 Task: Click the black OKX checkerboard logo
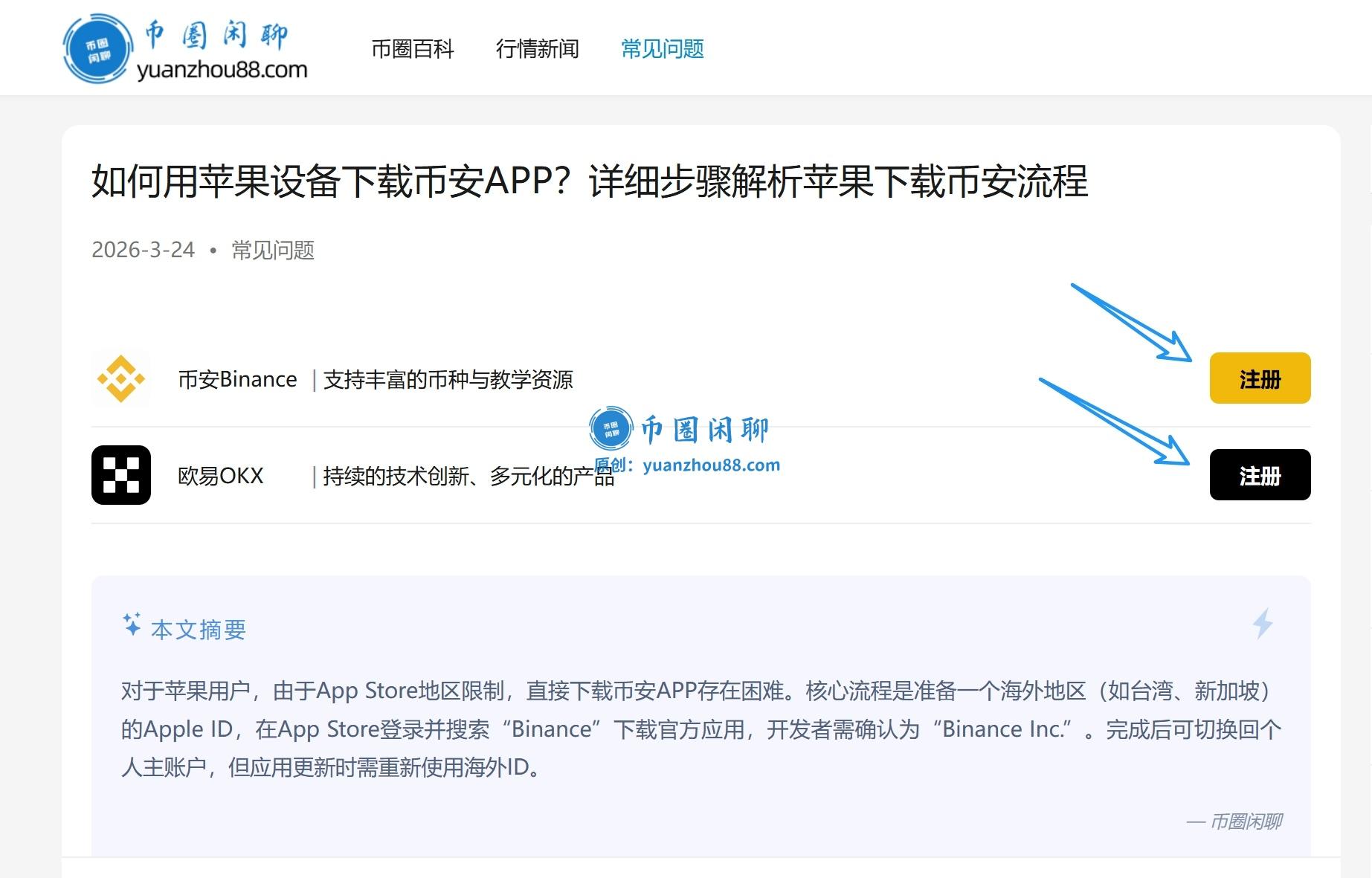[x=120, y=475]
